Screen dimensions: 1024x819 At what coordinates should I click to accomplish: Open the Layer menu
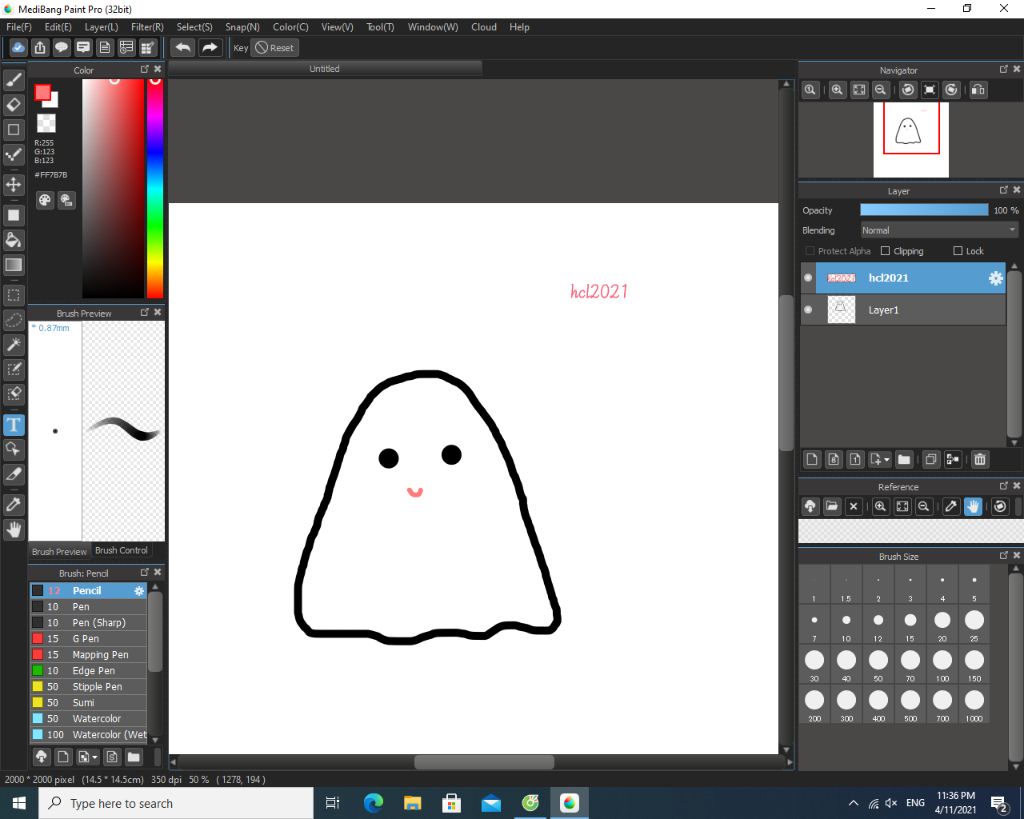pyautogui.click(x=101, y=27)
